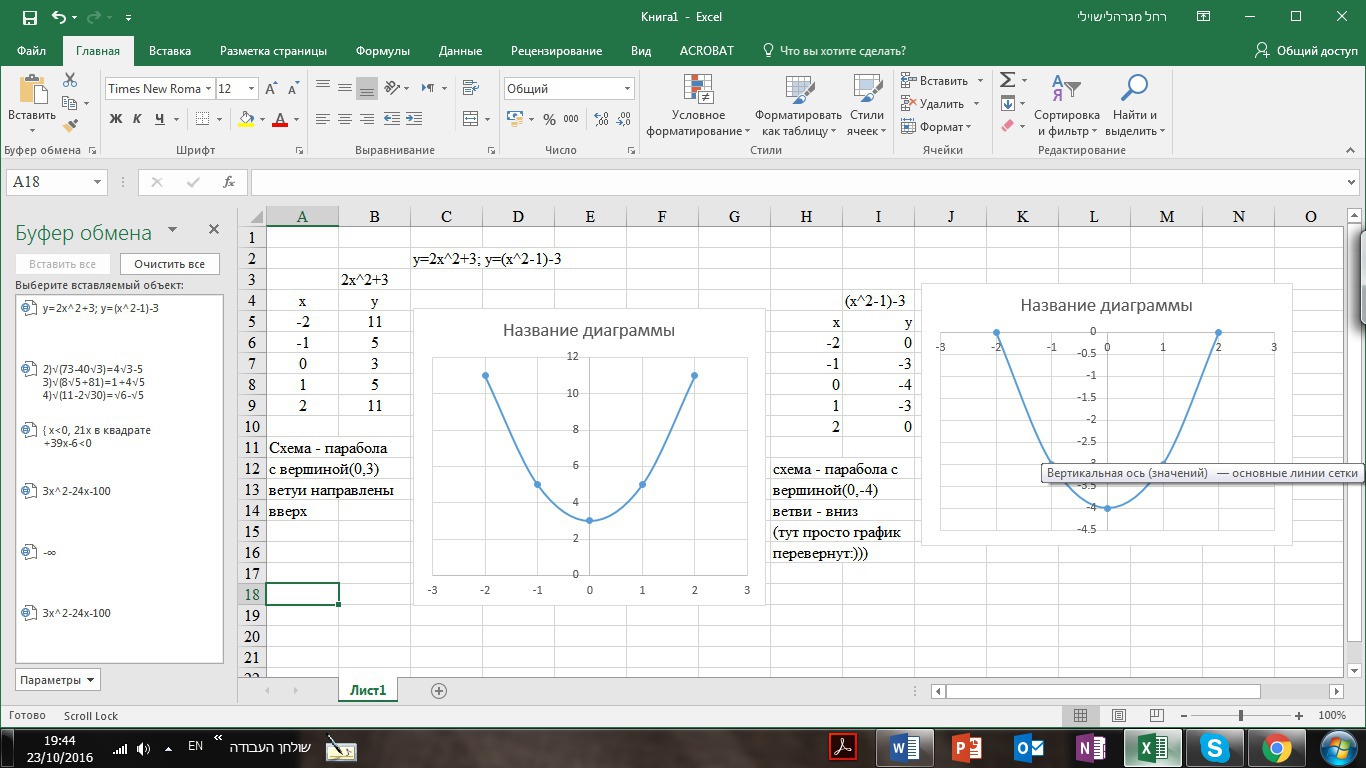Expand the formula bar

[1350, 182]
